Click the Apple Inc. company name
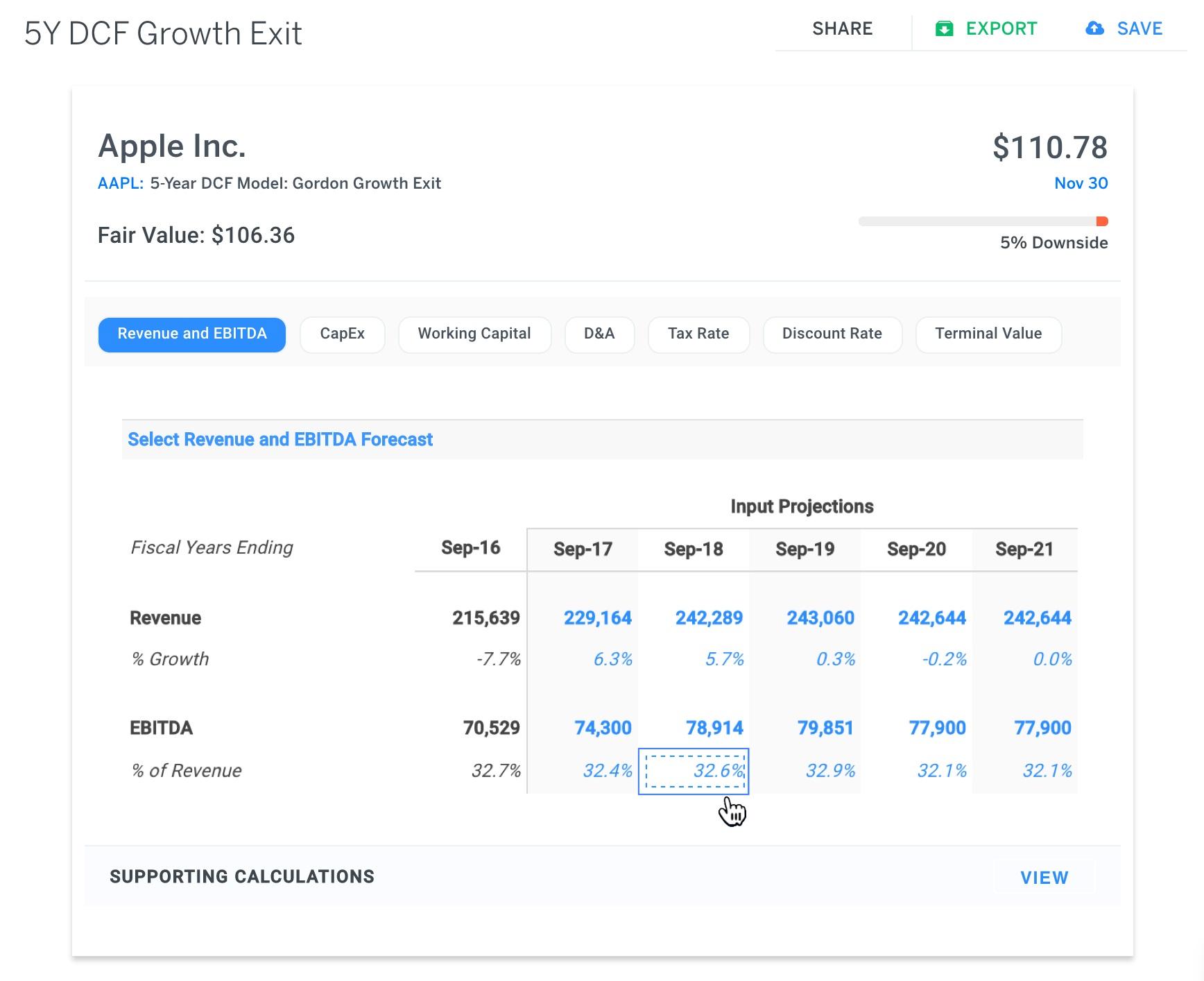This screenshot has height=981, width=1204. coord(172,146)
